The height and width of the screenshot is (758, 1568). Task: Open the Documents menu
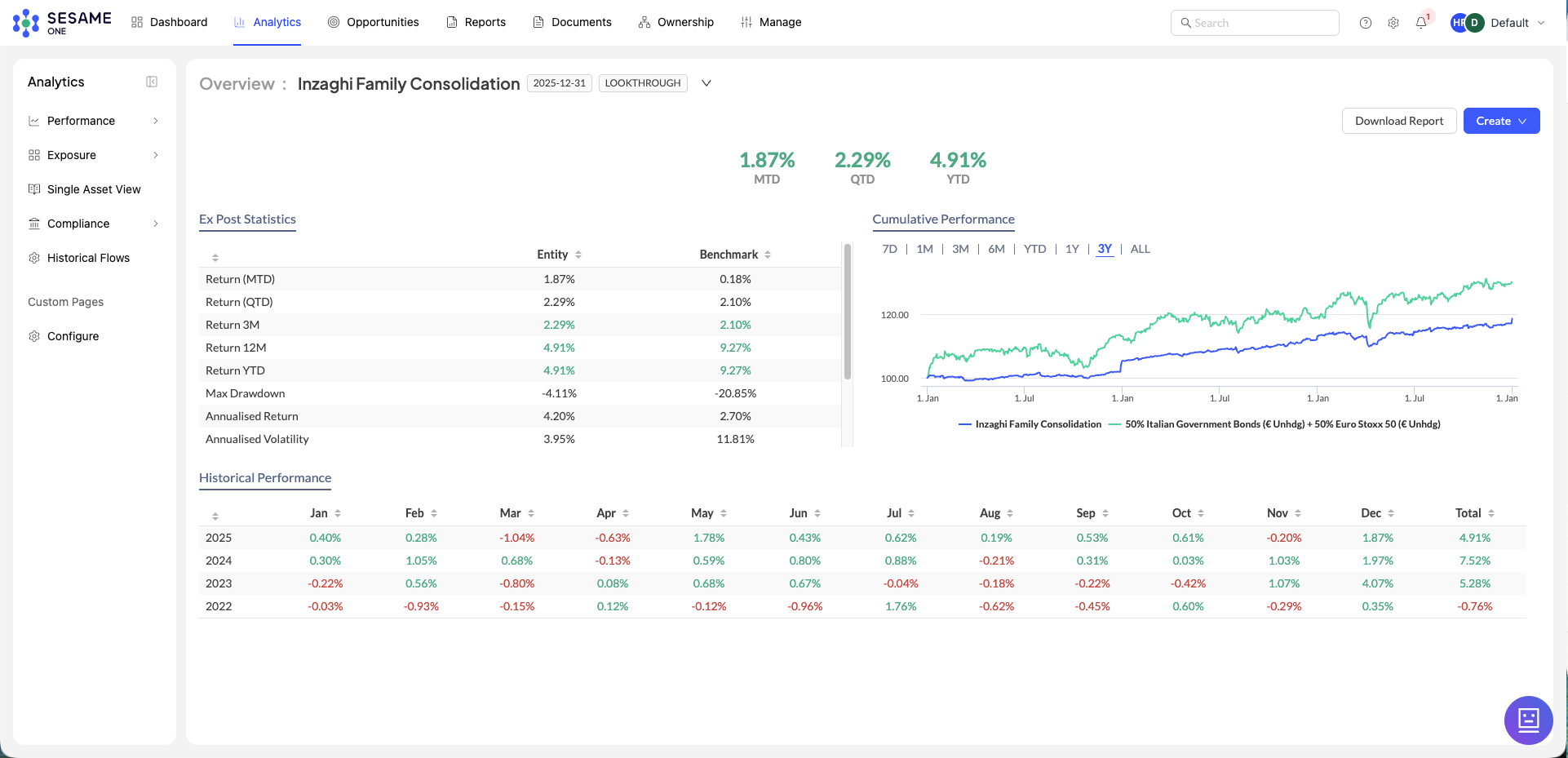click(x=572, y=22)
